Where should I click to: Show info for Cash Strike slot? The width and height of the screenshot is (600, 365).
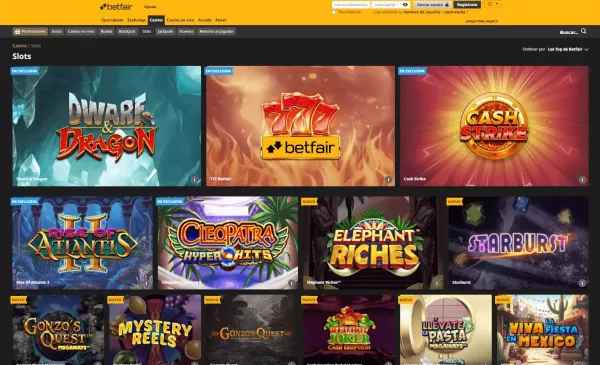coord(582,179)
